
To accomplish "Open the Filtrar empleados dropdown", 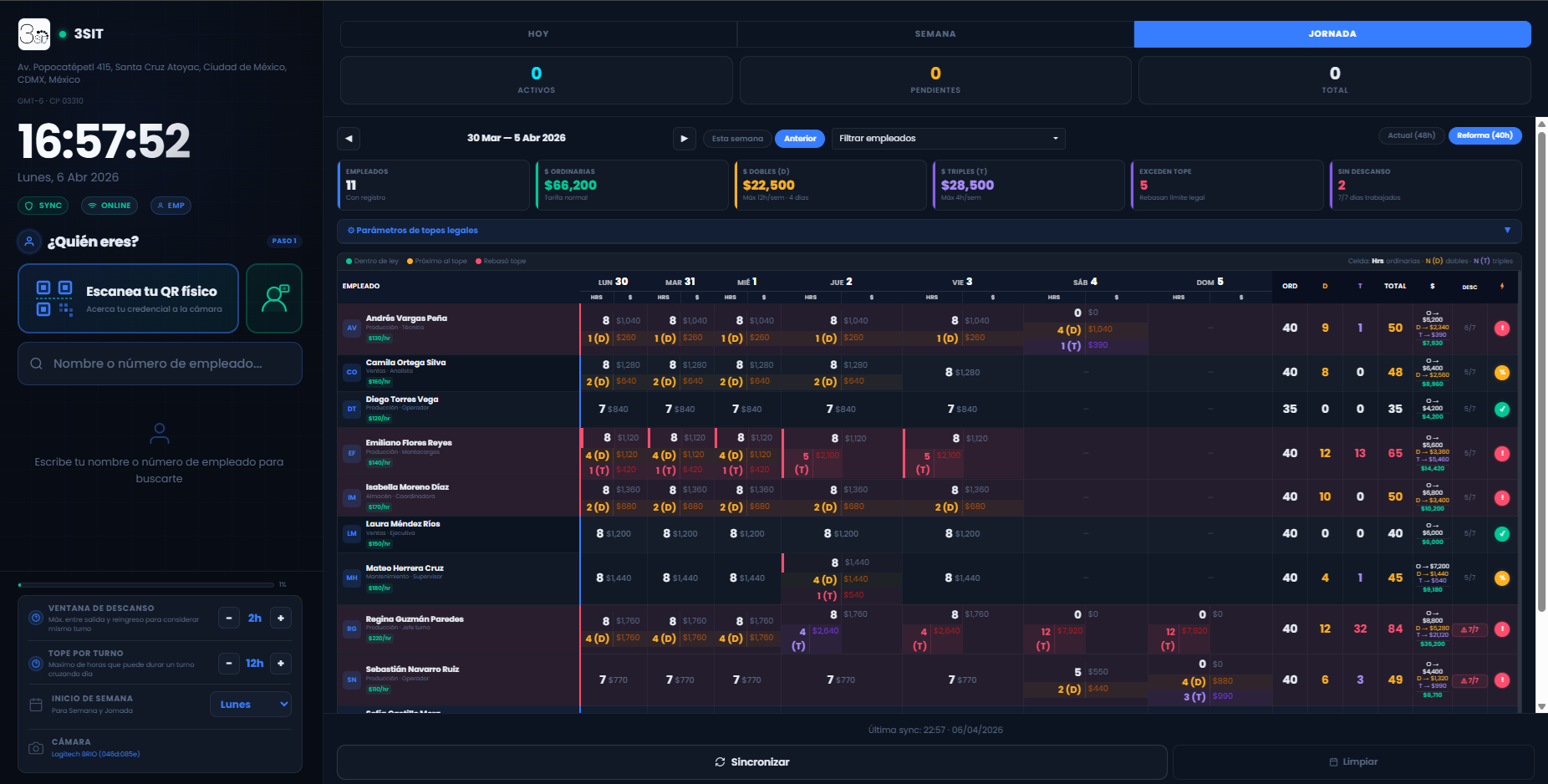I will point(948,139).
